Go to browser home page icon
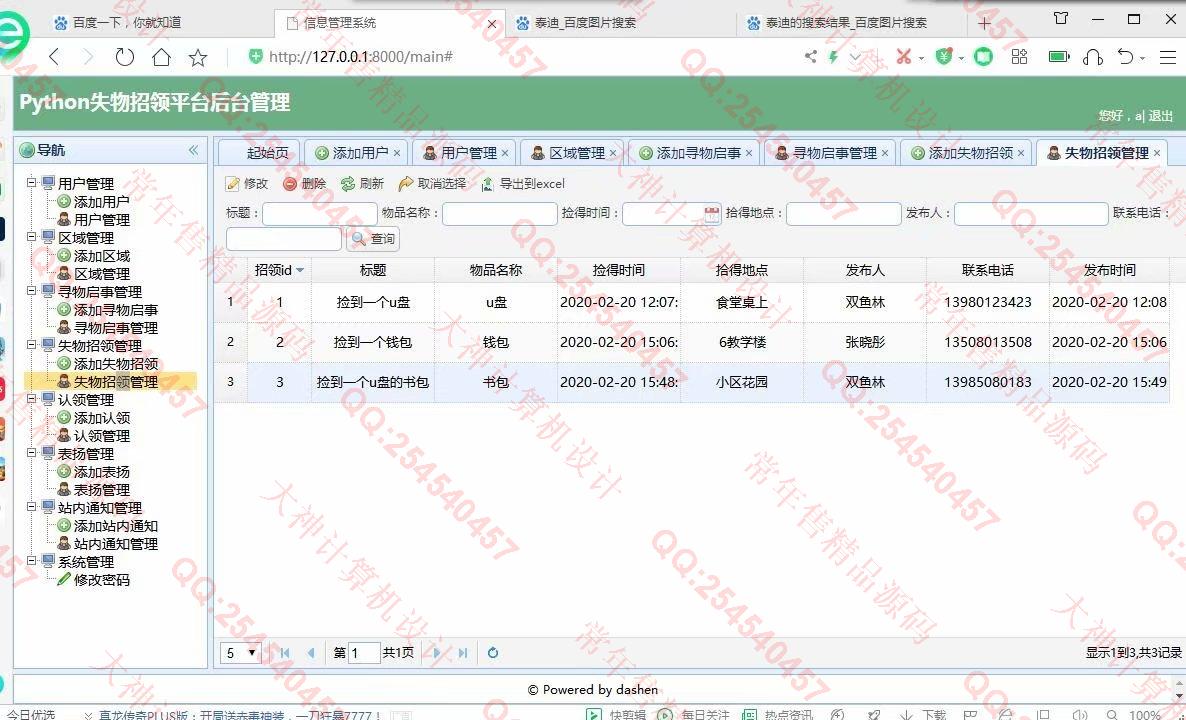Screen dimensions: 1186x720 point(161,57)
